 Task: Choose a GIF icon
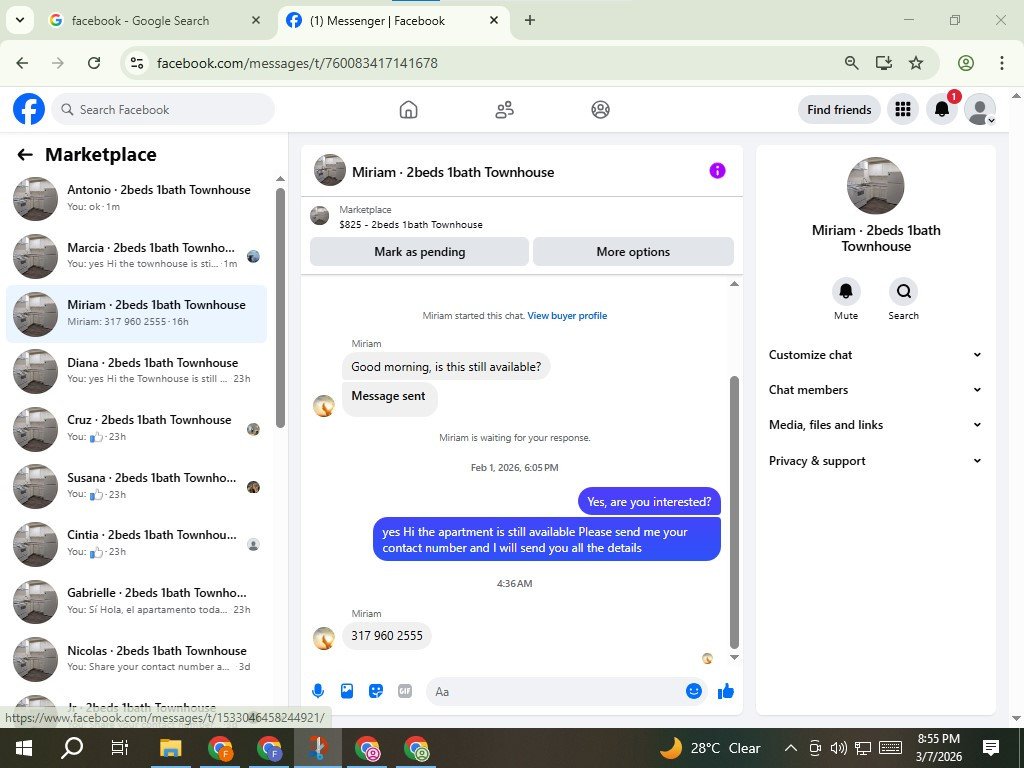tap(405, 691)
